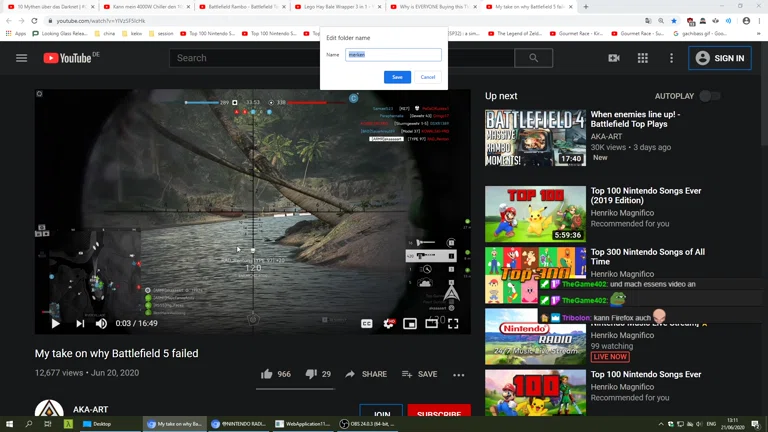Open Top 100 Nintendo Songs Ever title
The height and width of the screenshot is (432, 768).
click(x=646, y=374)
